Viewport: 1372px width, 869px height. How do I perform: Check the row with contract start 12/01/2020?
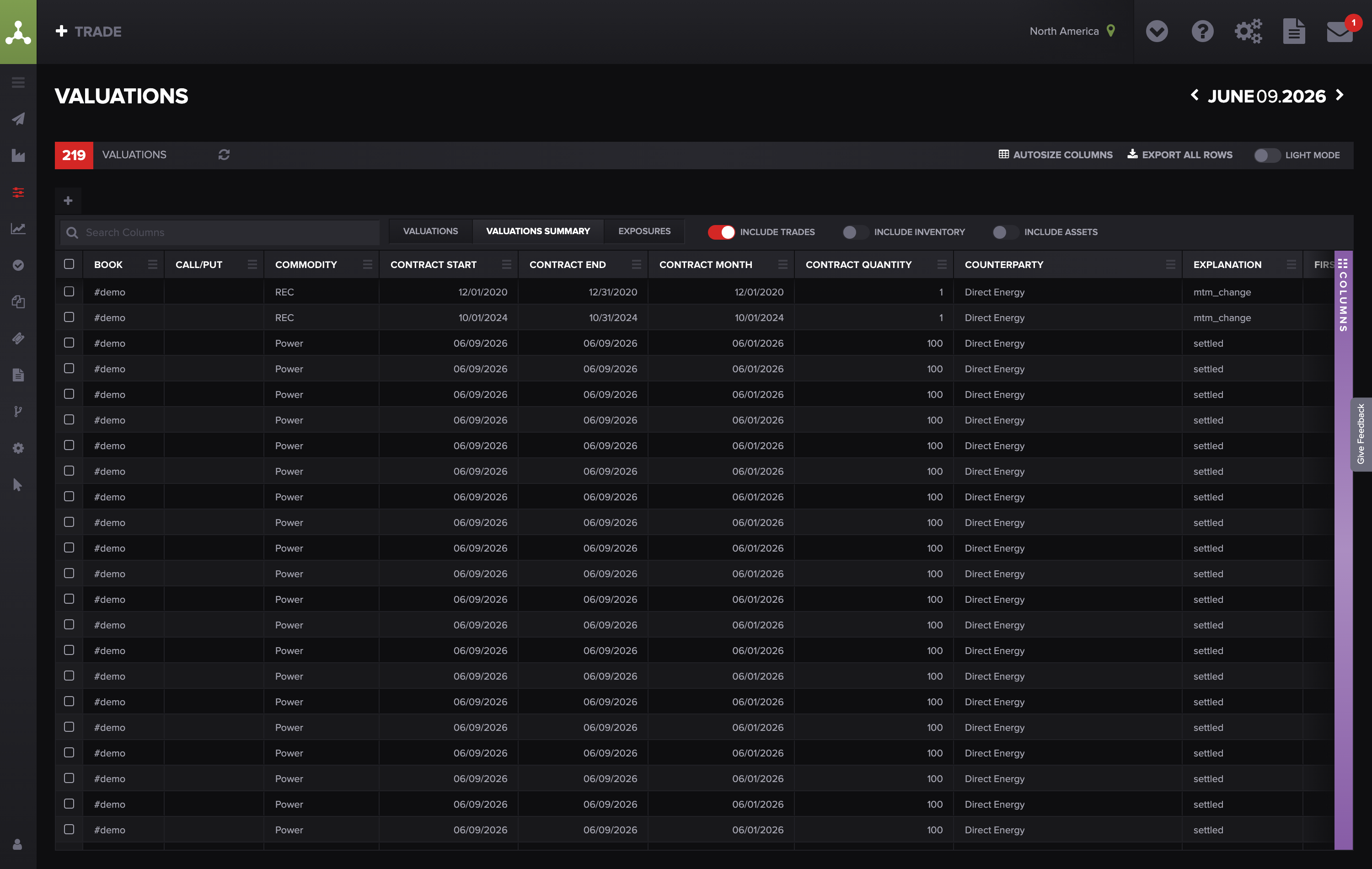[x=69, y=291]
